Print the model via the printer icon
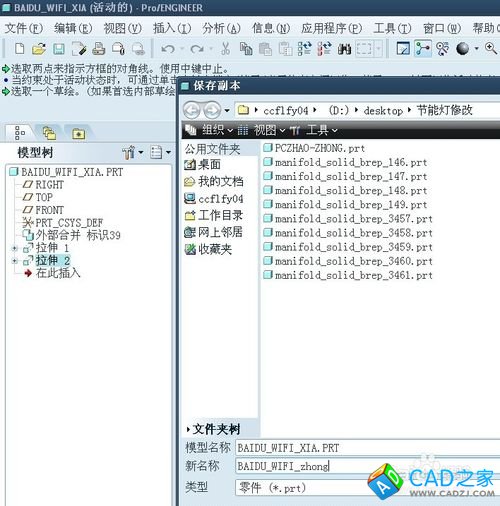This screenshot has height=506, width=500. click(99, 49)
